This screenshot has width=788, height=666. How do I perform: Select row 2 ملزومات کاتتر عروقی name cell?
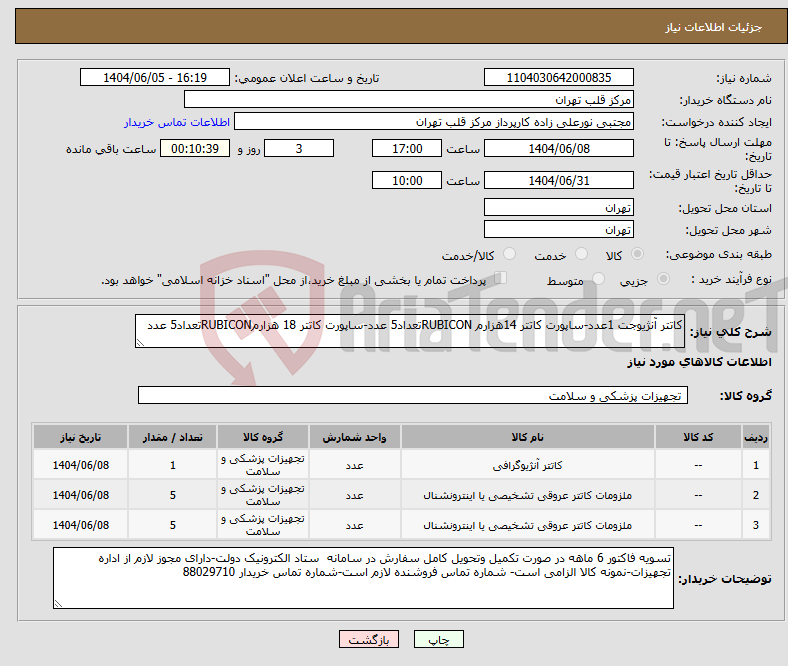[x=528, y=495]
